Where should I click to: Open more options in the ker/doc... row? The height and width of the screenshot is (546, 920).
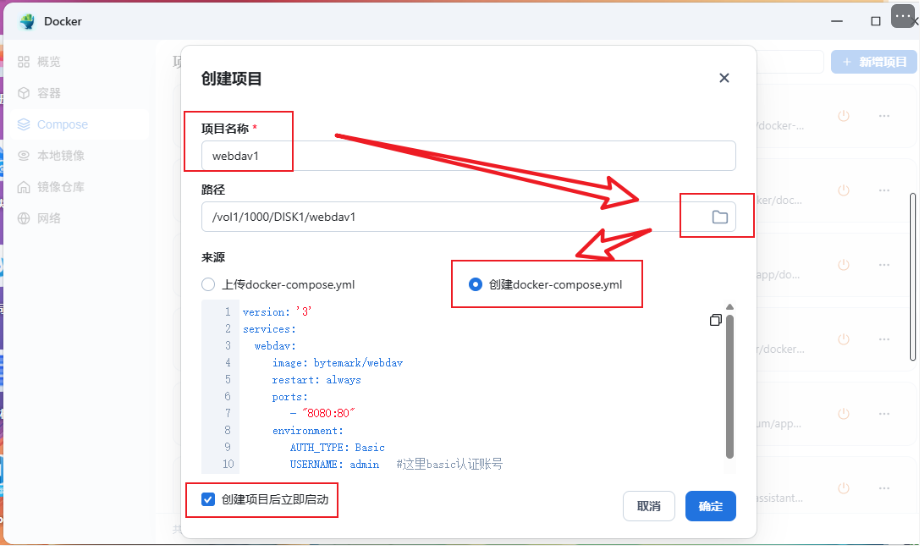884,190
